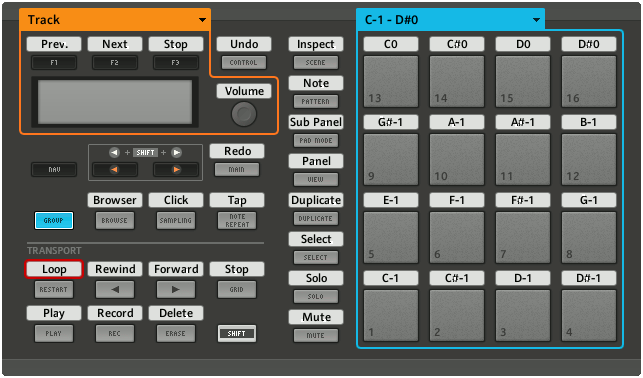
Task: Click the F2 button under Next
Action: tap(115, 63)
